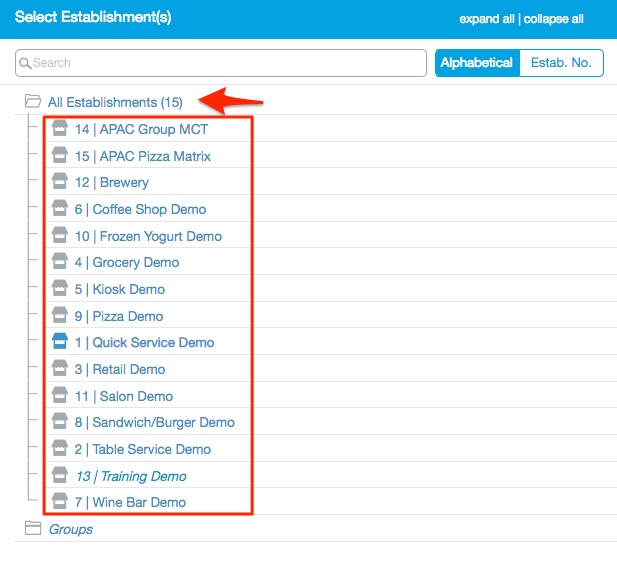Click the store icon beside Coffee Shop Demo
617x566 pixels.
coord(60,209)
